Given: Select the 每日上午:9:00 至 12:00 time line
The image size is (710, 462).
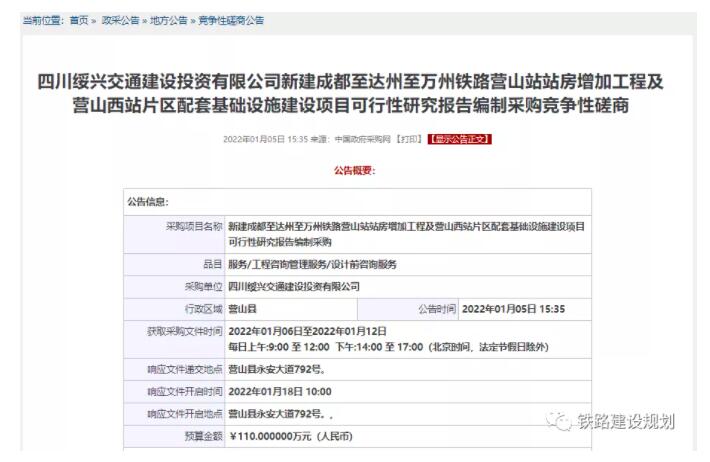Looking at the screenshot, I should [388, 347].
